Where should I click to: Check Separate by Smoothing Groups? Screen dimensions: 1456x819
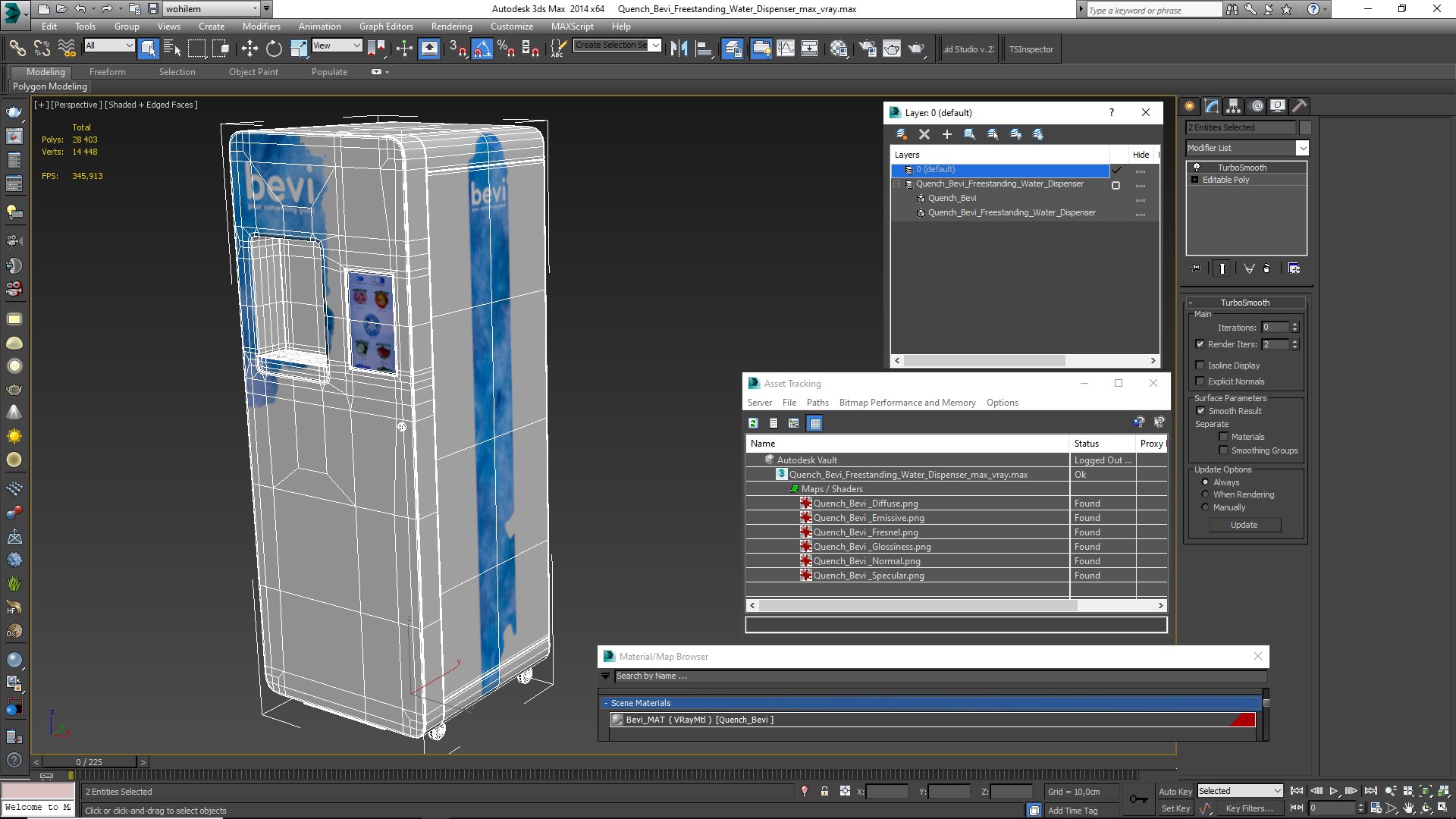click(1223, 450)
